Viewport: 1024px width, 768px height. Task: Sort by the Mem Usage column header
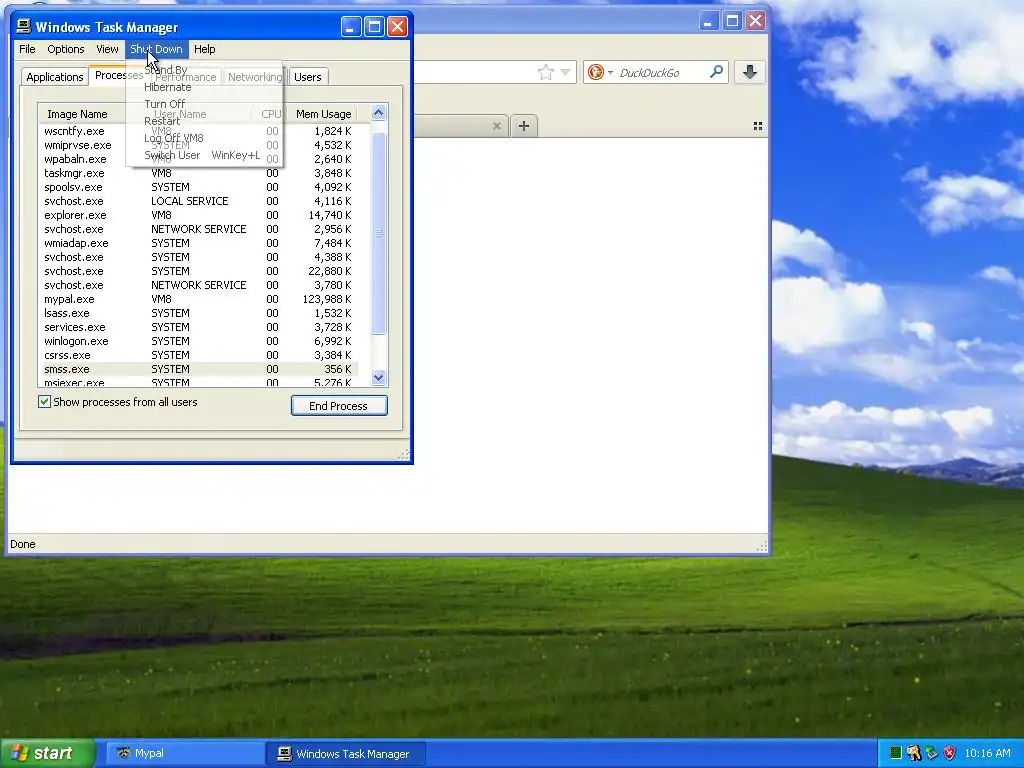[323, 114]
